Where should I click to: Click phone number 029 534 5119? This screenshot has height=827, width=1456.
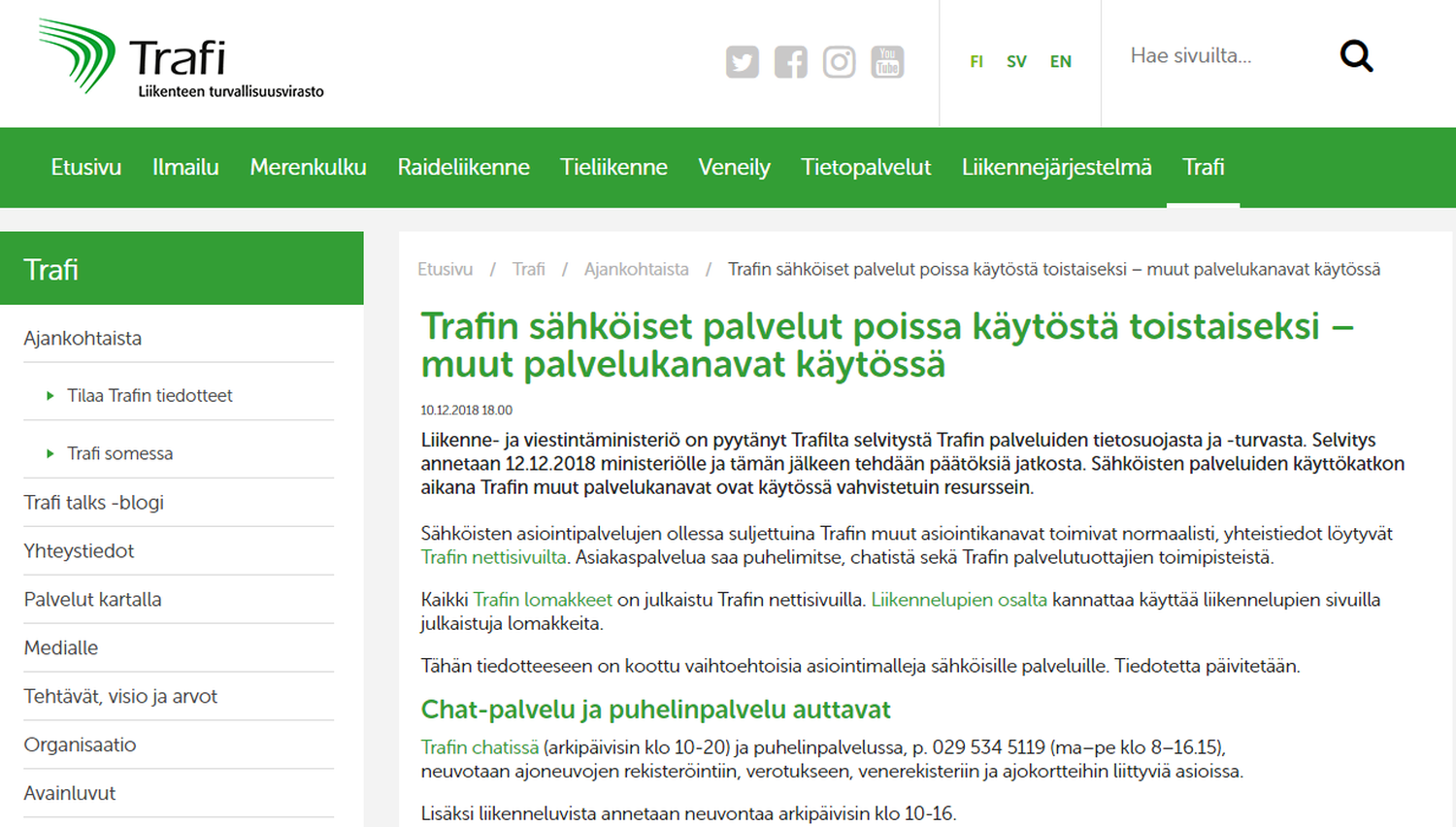click(988, 747)
